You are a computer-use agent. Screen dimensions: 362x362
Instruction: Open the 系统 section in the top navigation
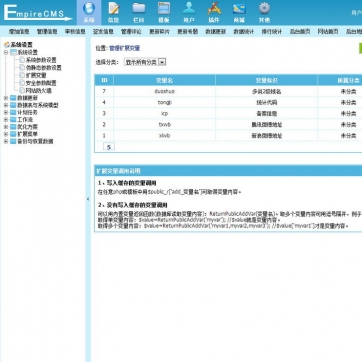[89, 13]
